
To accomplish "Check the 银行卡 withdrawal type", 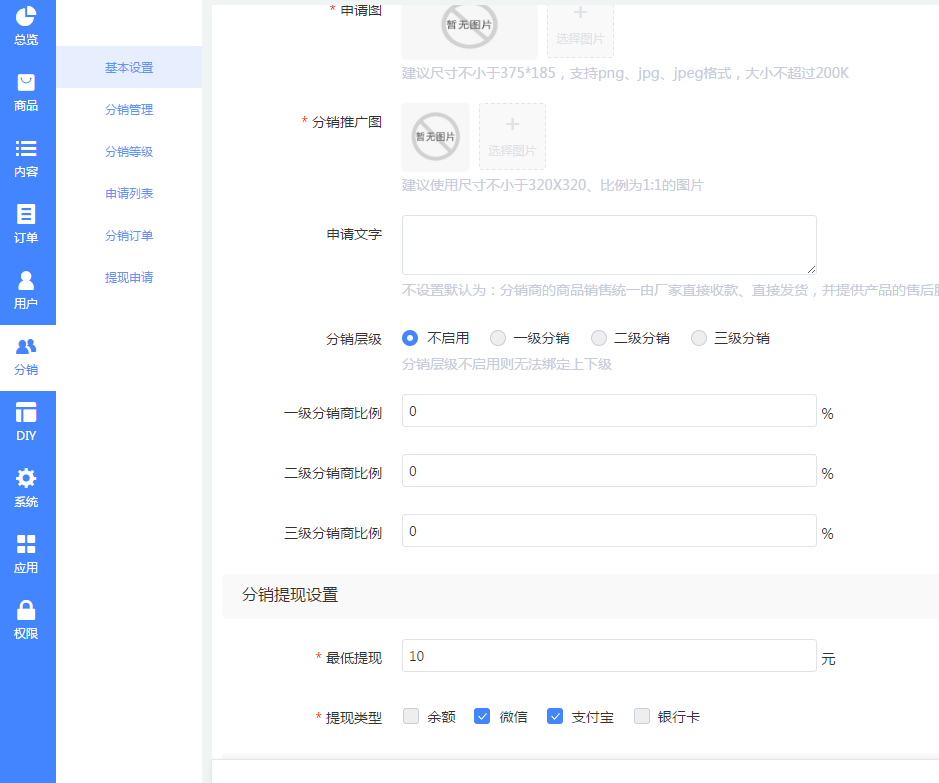I will [x=642, y=716].
